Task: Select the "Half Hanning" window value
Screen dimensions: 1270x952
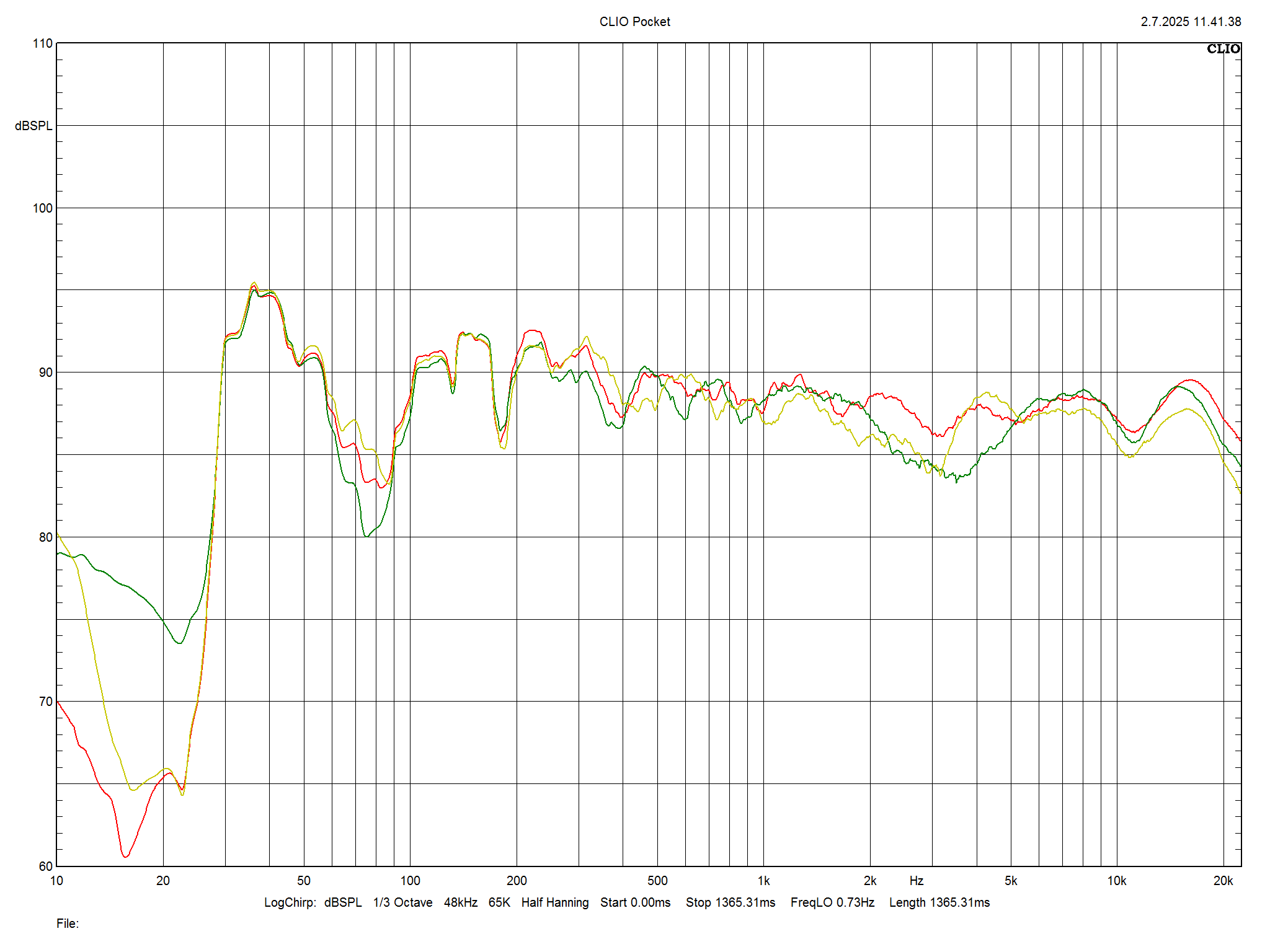Action: pos(555,902)
